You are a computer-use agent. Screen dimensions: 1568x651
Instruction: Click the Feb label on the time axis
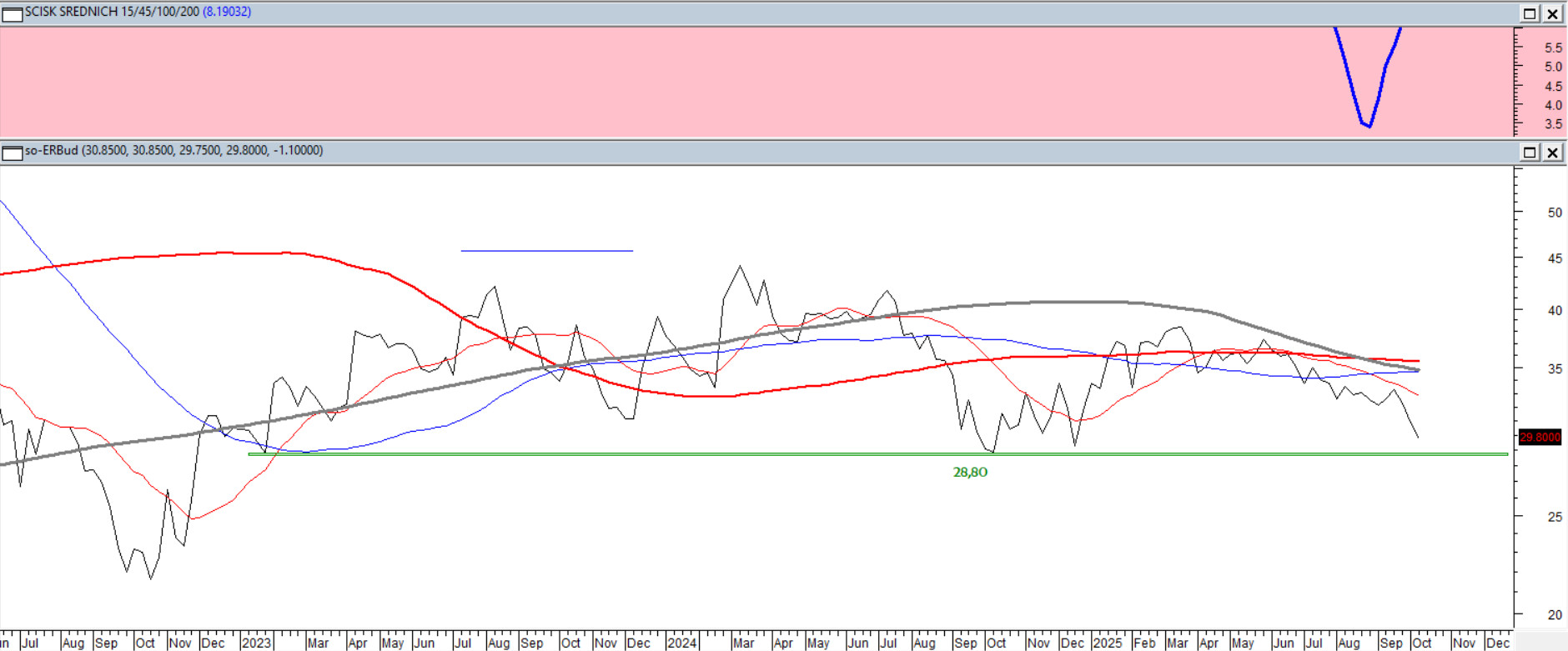[x=1144, y=643]
